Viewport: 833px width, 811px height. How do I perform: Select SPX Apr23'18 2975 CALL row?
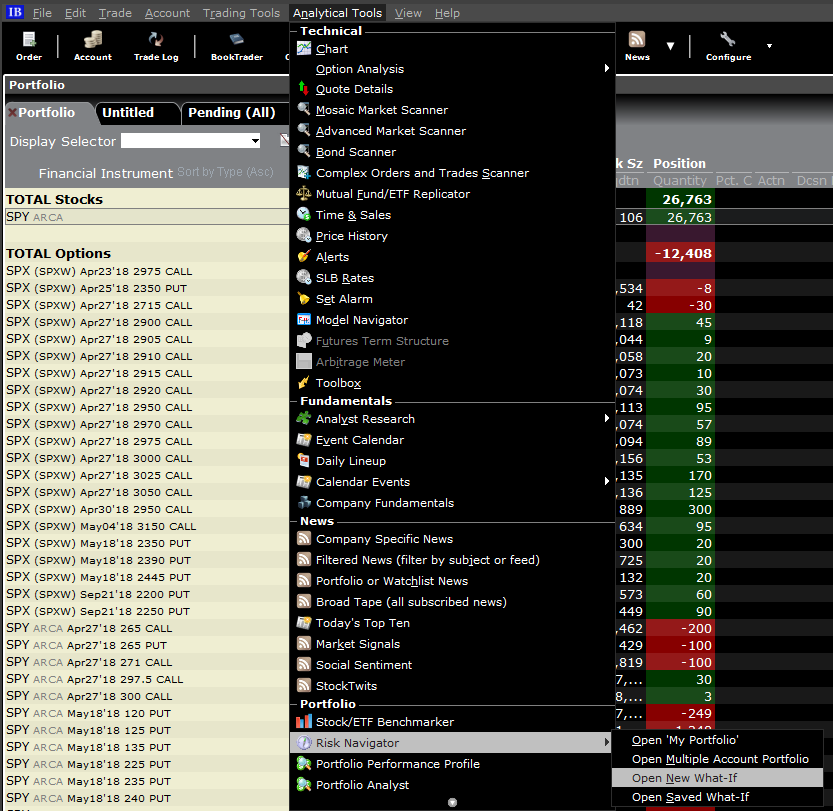(x=147, y=271)
